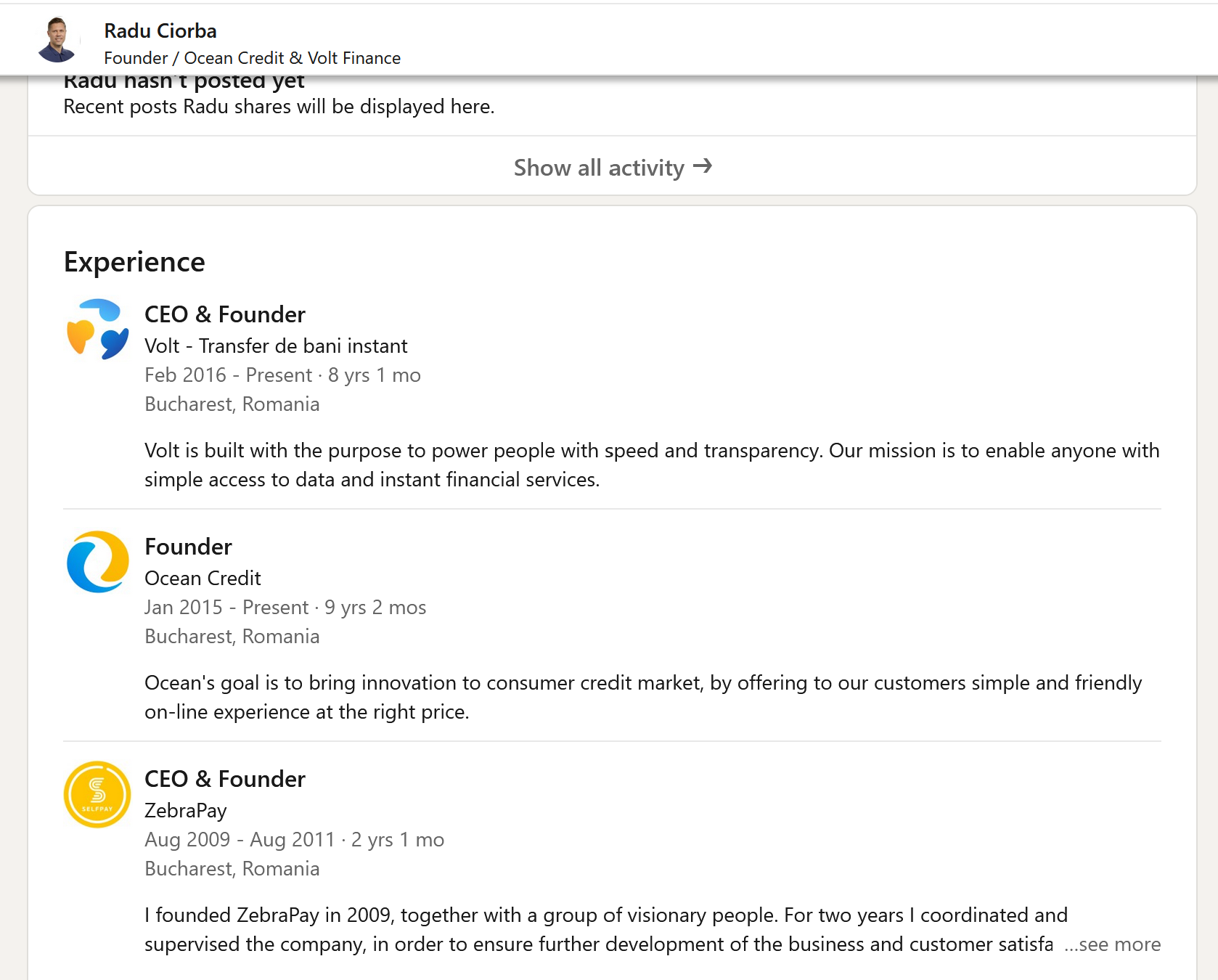Image resolution: width=1218 pixels, height=980 pixels.
Task: Click CEO & Founder title at ZebraPay
Action: 225,779
